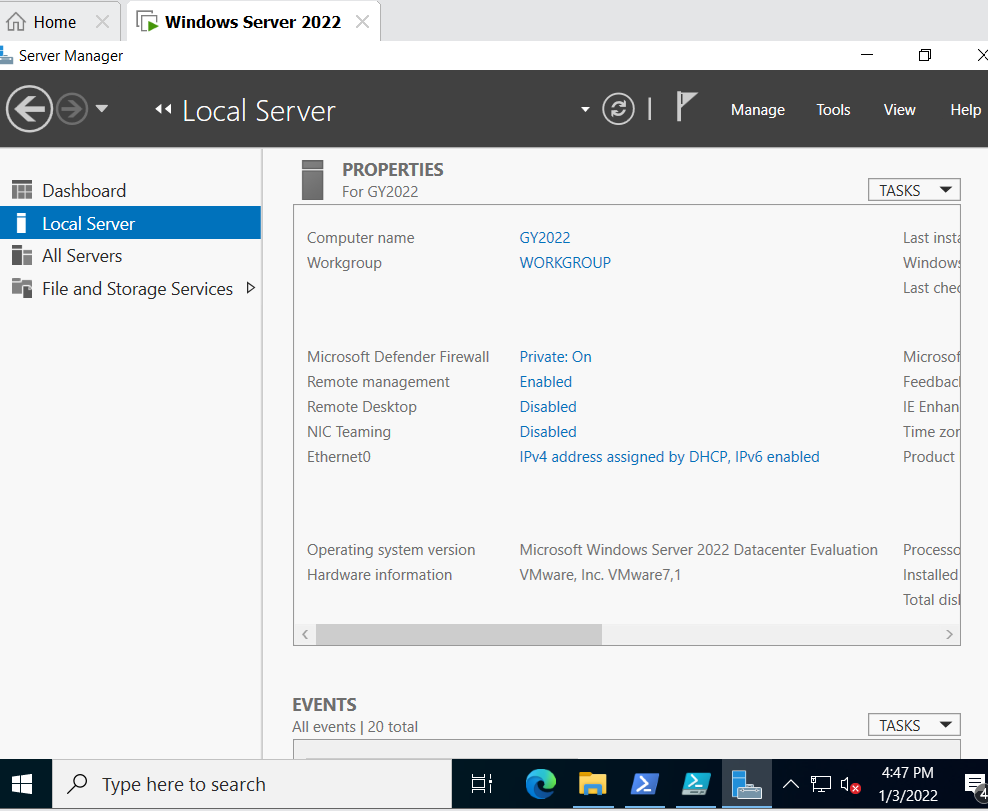This screenshot has width=988, height=811.
Task: Click the Local Server sidebar icon
Action: coord(21,222)
